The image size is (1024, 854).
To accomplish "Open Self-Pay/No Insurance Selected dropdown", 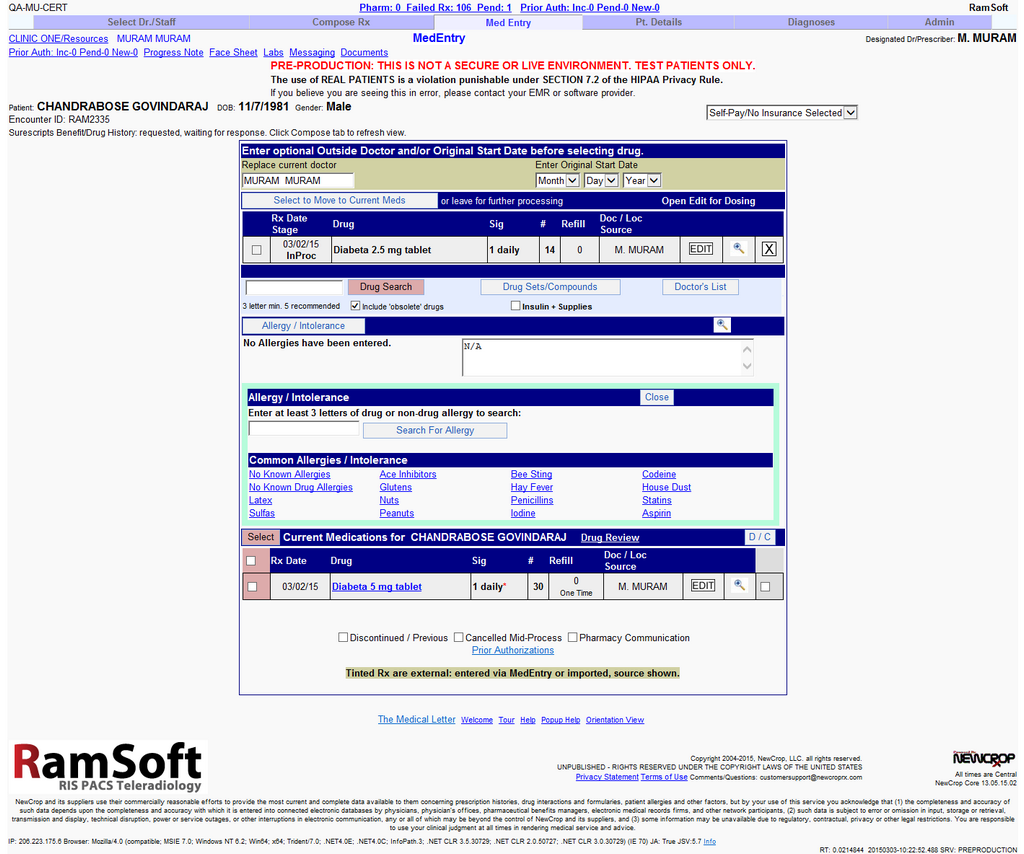I will tap(782, 113).
